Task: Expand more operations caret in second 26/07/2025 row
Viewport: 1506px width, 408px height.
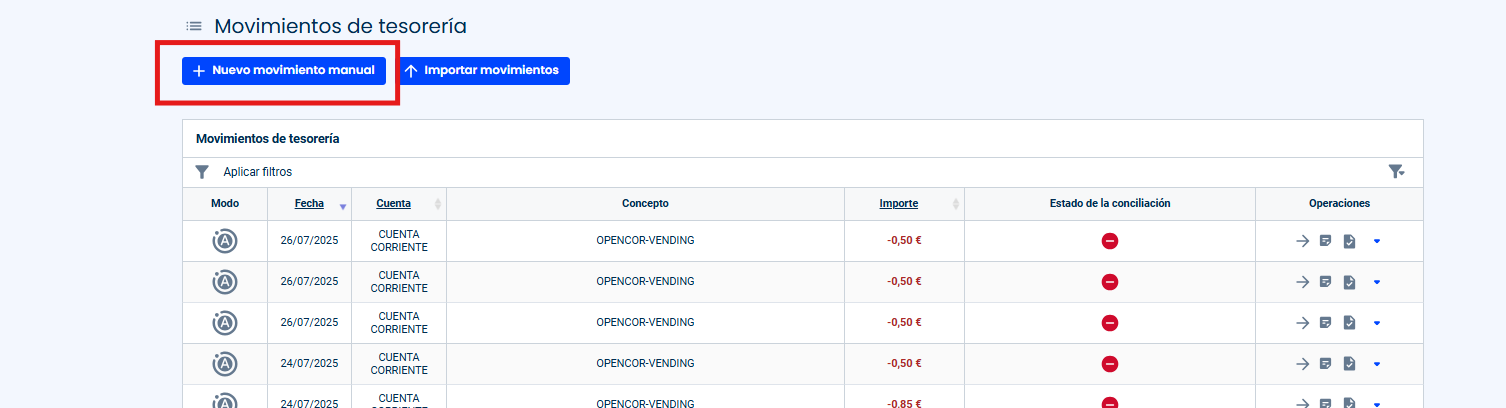Action: point(1377,282)
